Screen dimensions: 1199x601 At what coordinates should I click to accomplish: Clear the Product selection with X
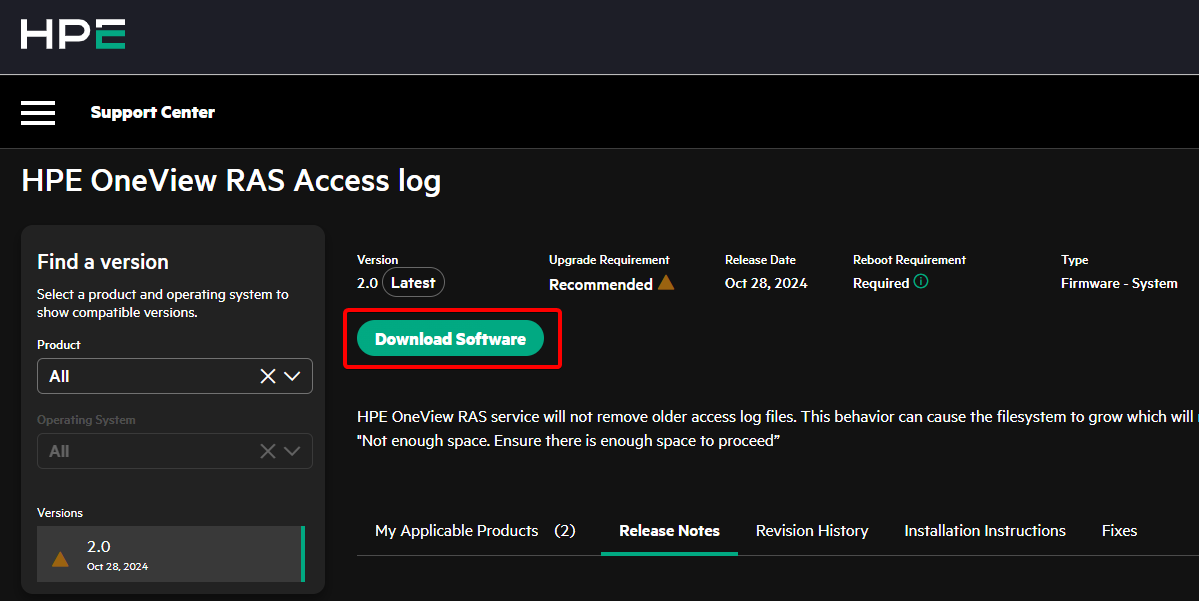[268, 376]
